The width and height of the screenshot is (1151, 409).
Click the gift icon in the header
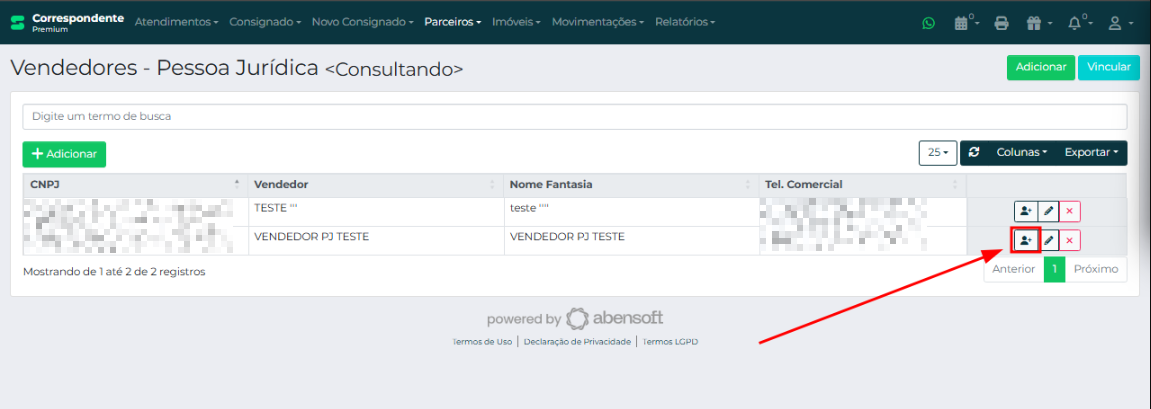click(x=1037, y=23)
